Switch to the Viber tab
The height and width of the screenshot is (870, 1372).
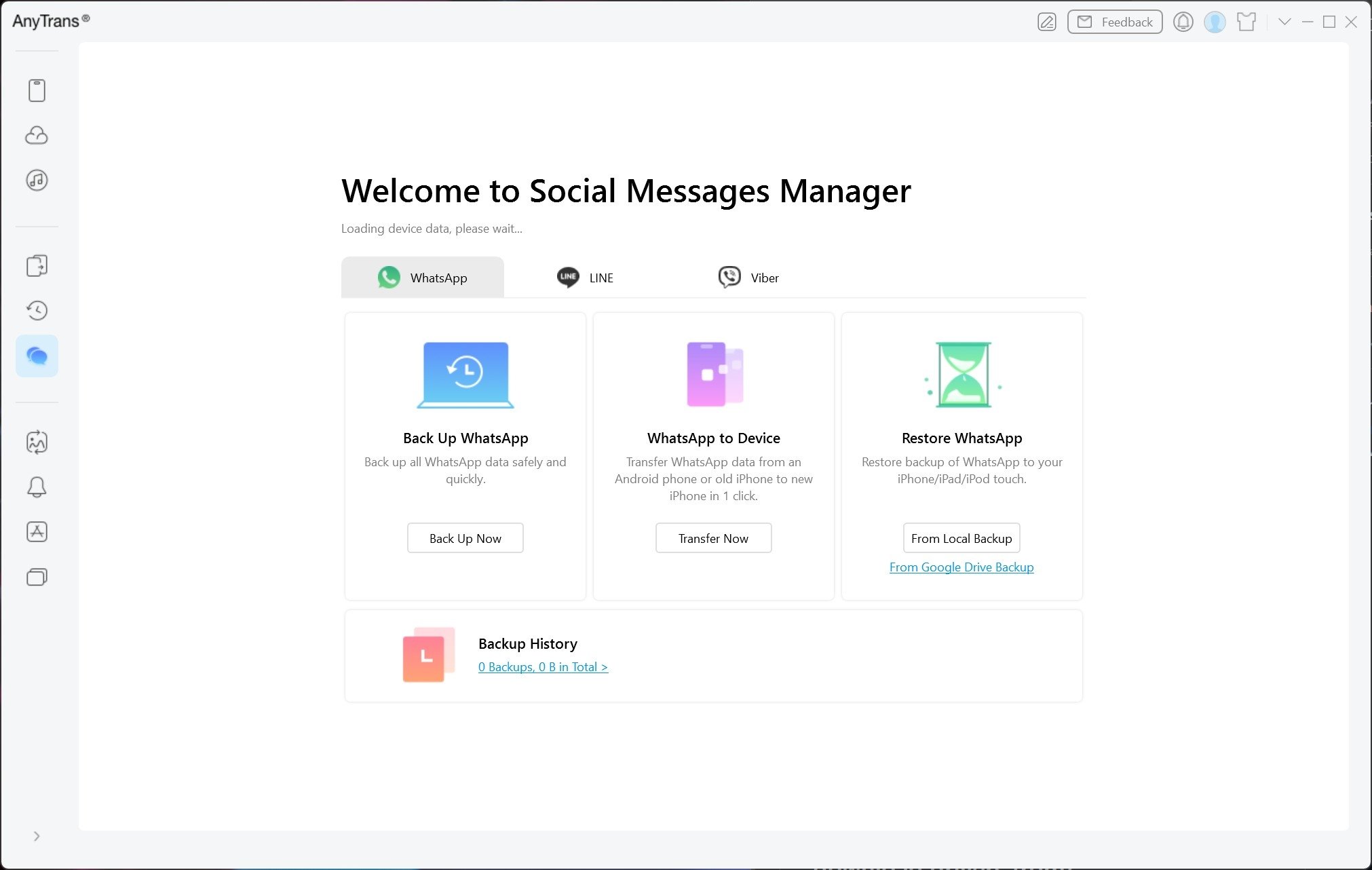click(x=749, y=278)
